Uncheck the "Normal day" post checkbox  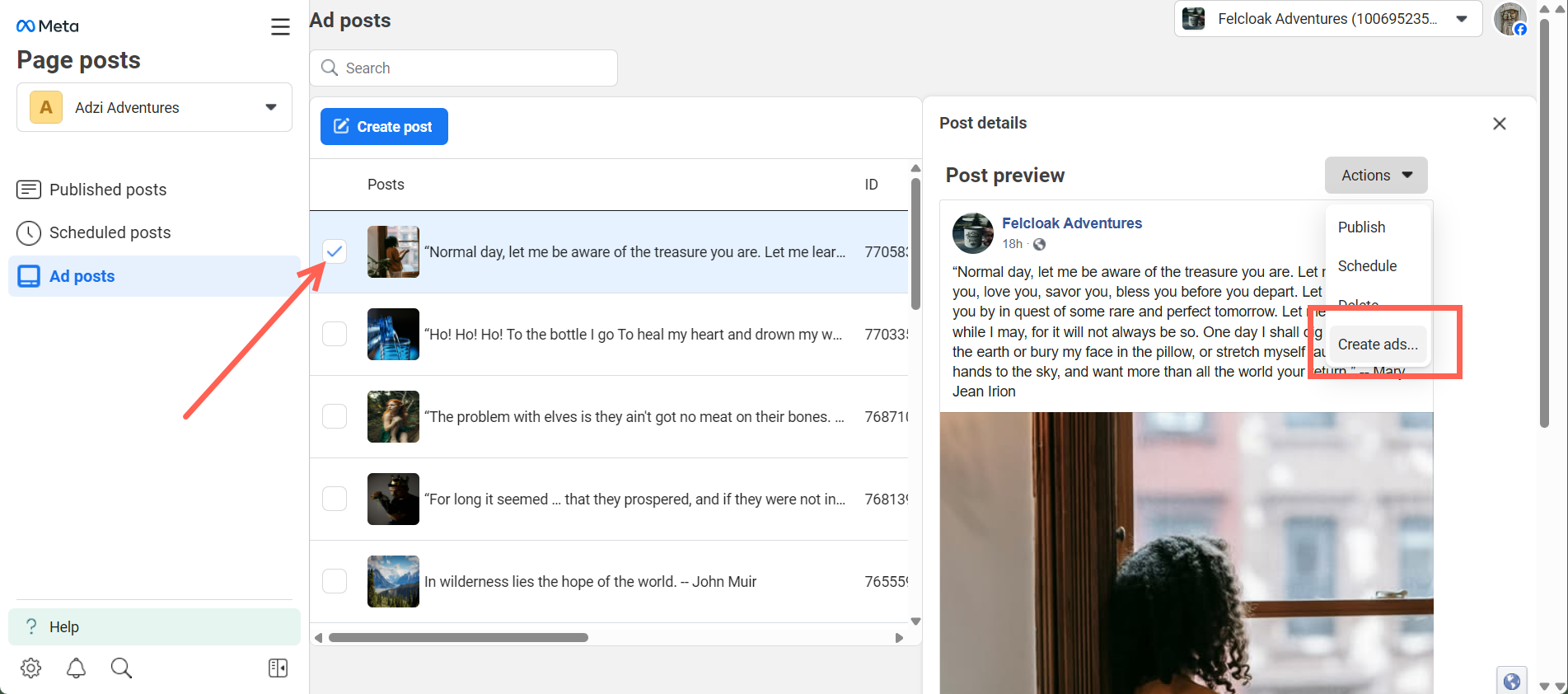[x=335, y=251]
